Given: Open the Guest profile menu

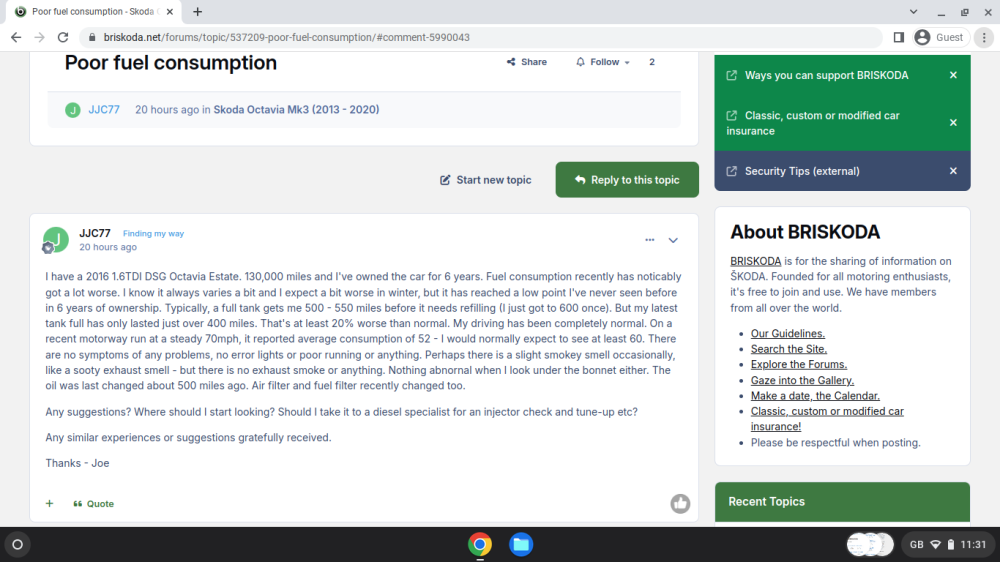Looking at the screenshot, I should point(941,38).
